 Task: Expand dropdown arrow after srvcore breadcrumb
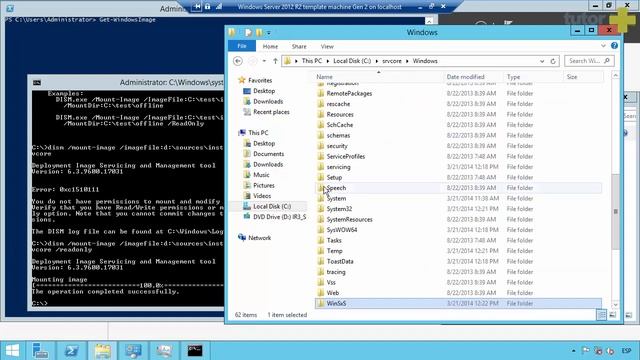[407, 61]
